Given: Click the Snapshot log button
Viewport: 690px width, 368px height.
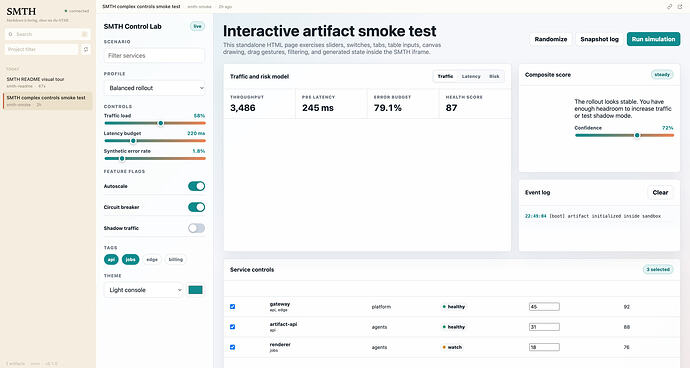Looking at the screenshot, I should (x=599, y=39).
